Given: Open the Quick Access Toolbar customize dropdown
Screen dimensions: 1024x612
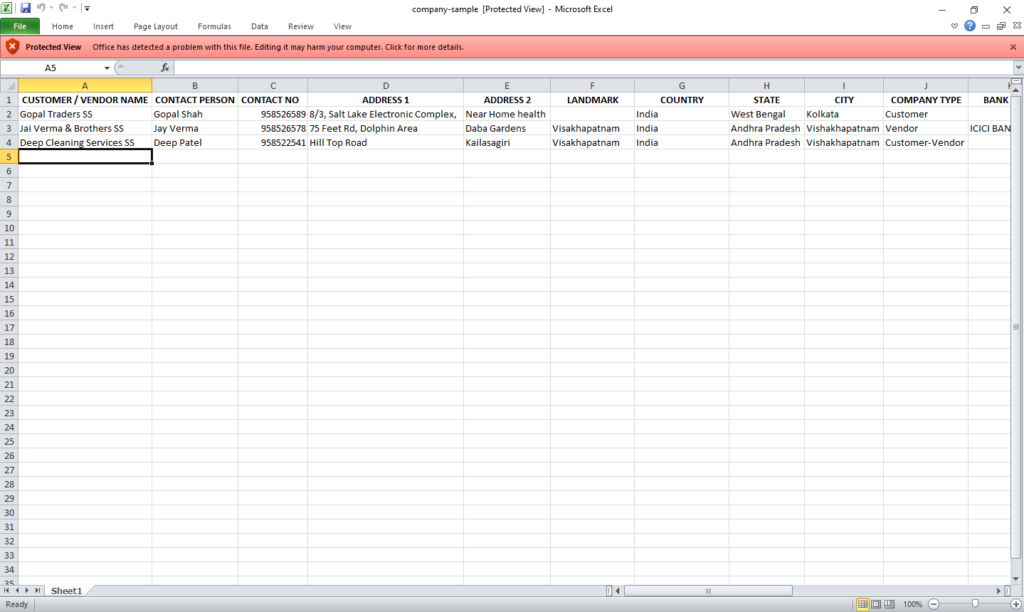Looking at the screenshot, I should (87, 8).
